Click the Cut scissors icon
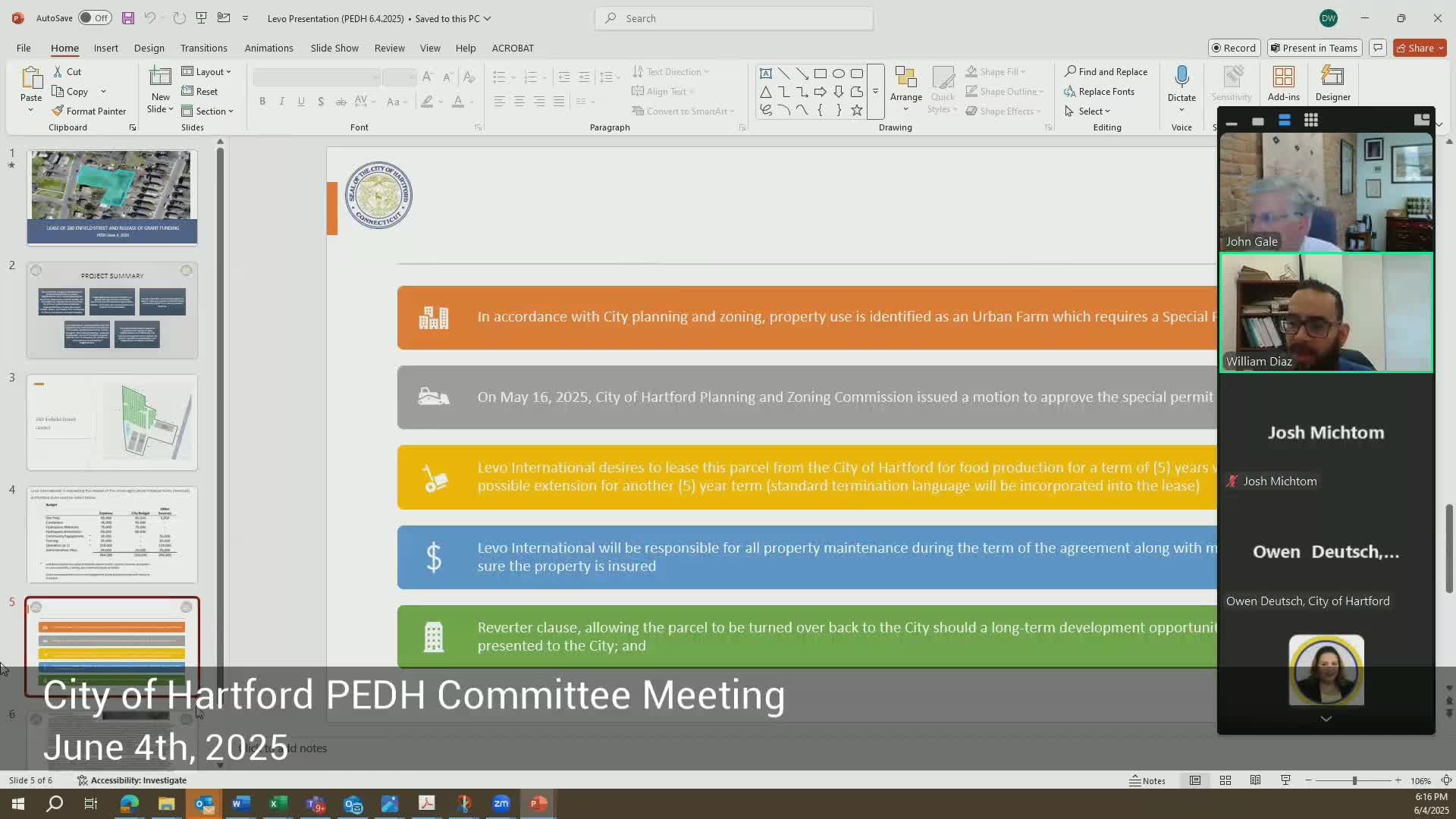1456x819 pixels. click(58, 71)
